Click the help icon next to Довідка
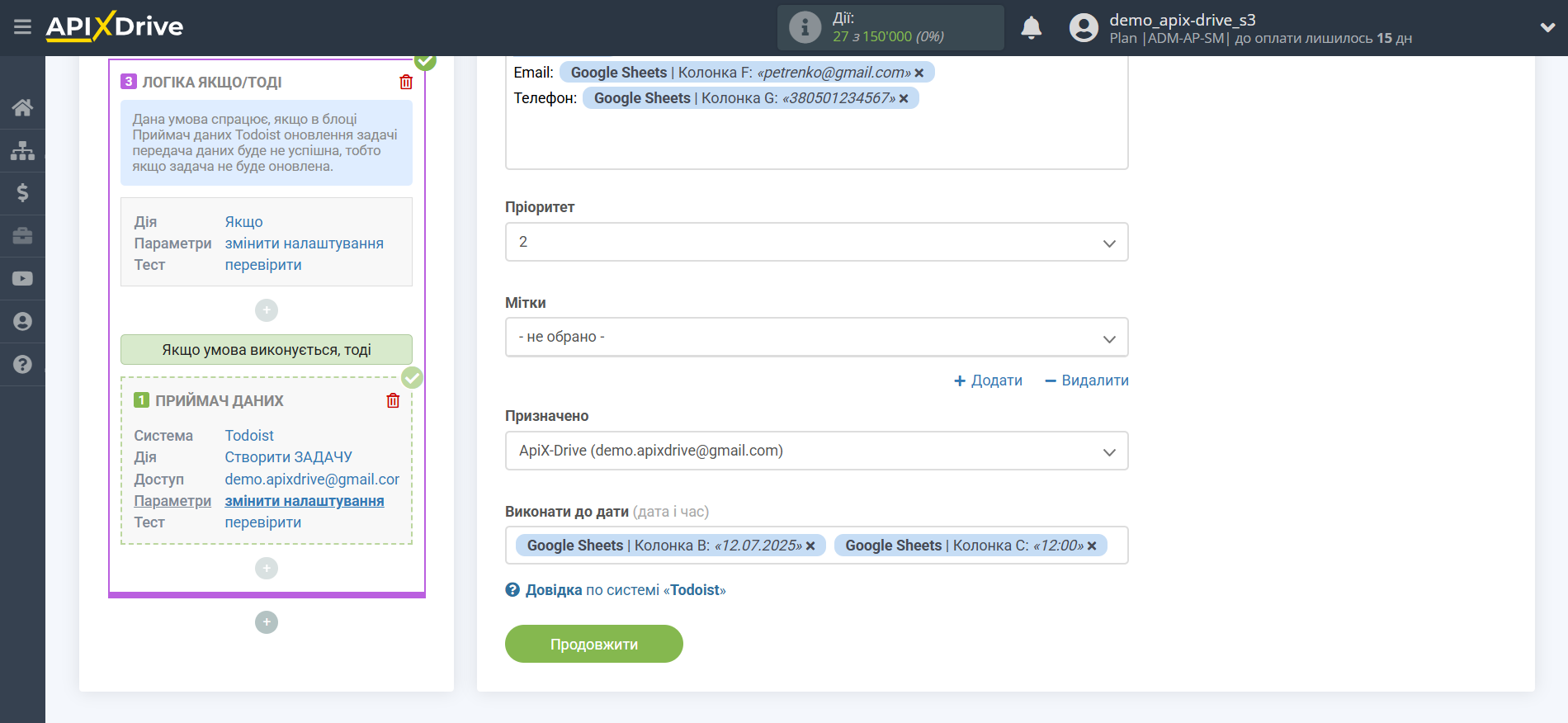The width and height of the screenshot is (1568, 723). point(512,590)
